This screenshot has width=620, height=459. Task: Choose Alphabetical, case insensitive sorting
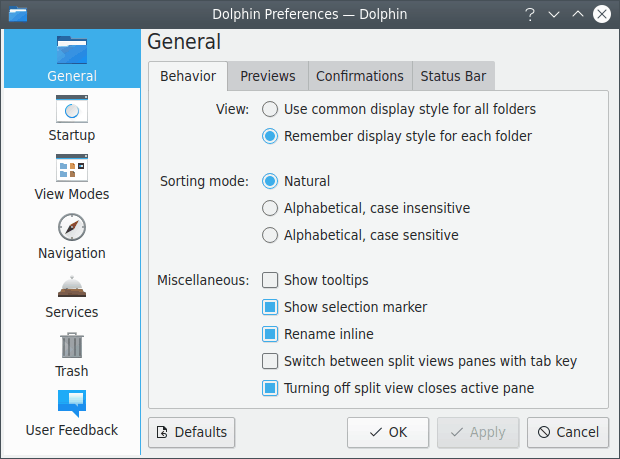click(270, 208)
